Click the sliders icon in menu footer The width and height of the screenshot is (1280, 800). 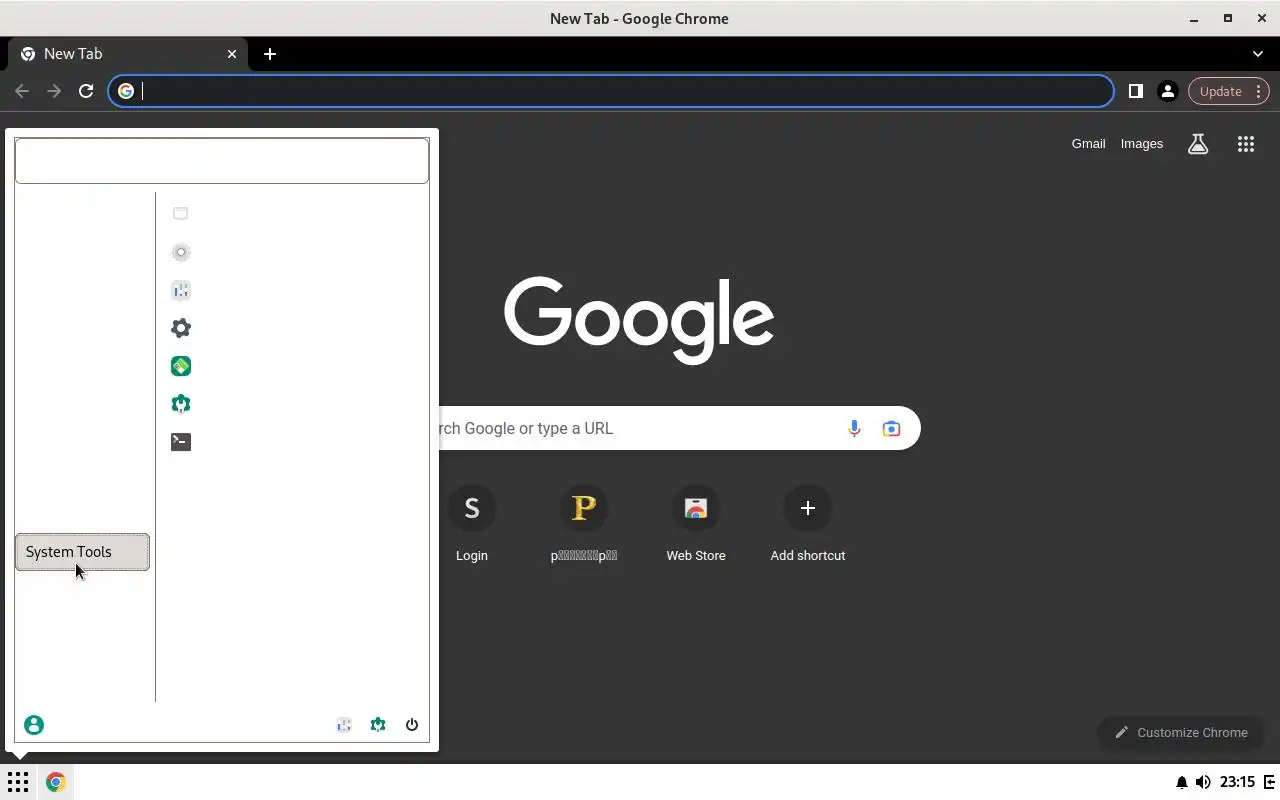point(344,725)
